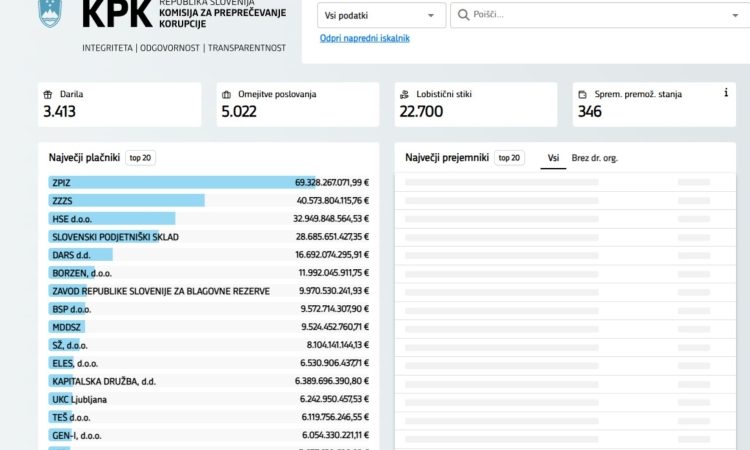Viewport: 750px width, 450px height.
Task: Click the amount 40.573.804.115,76 €
Action: 333,201
